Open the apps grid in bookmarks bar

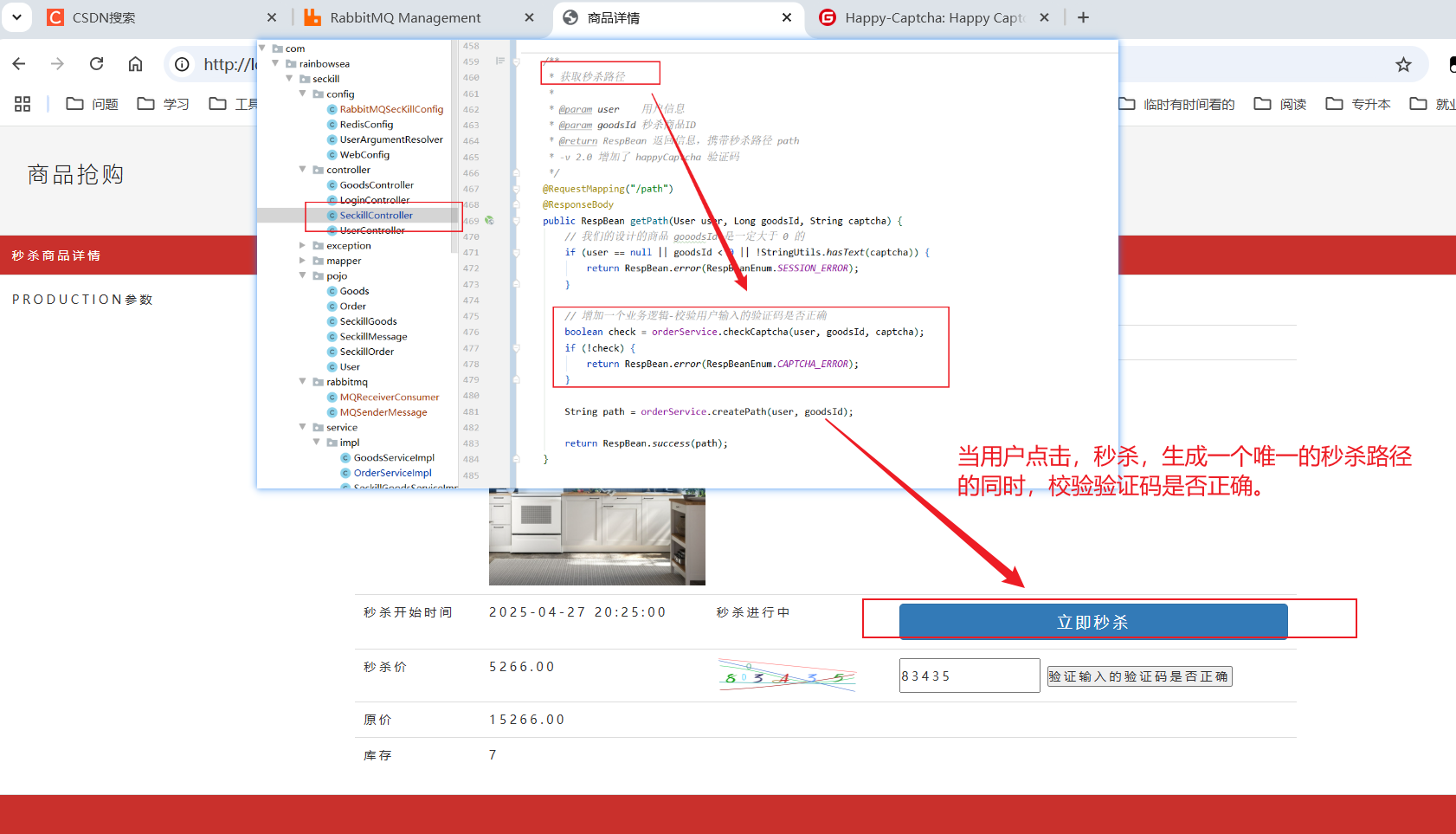pos(23,104)
